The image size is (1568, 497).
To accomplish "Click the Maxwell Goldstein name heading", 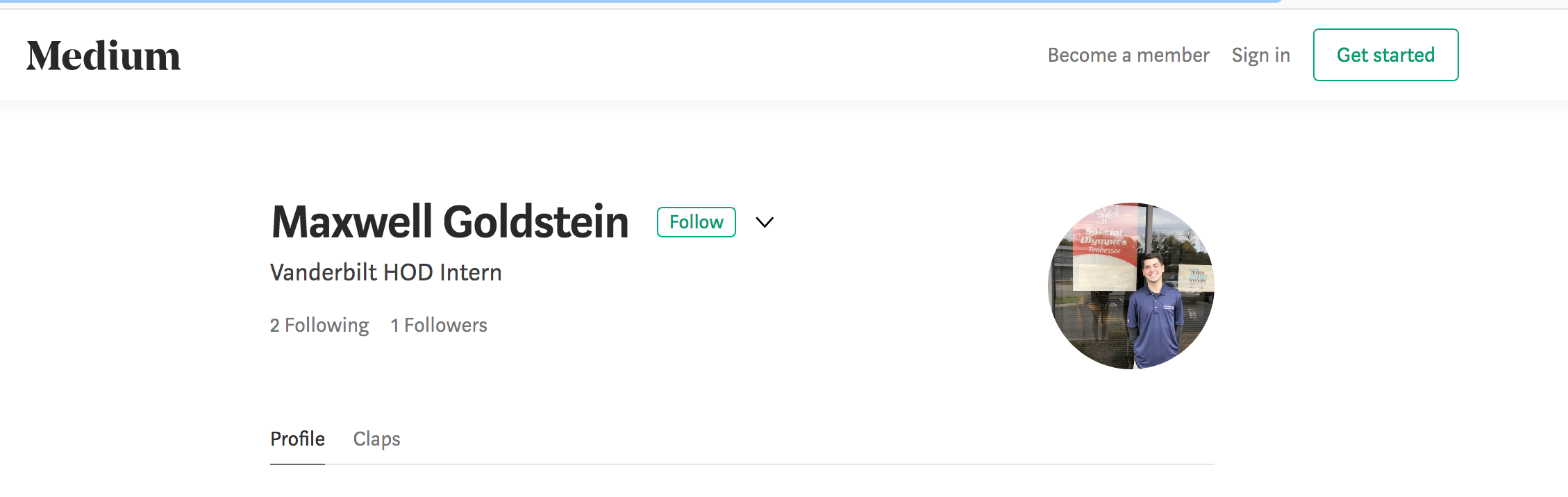I will 449,222.
